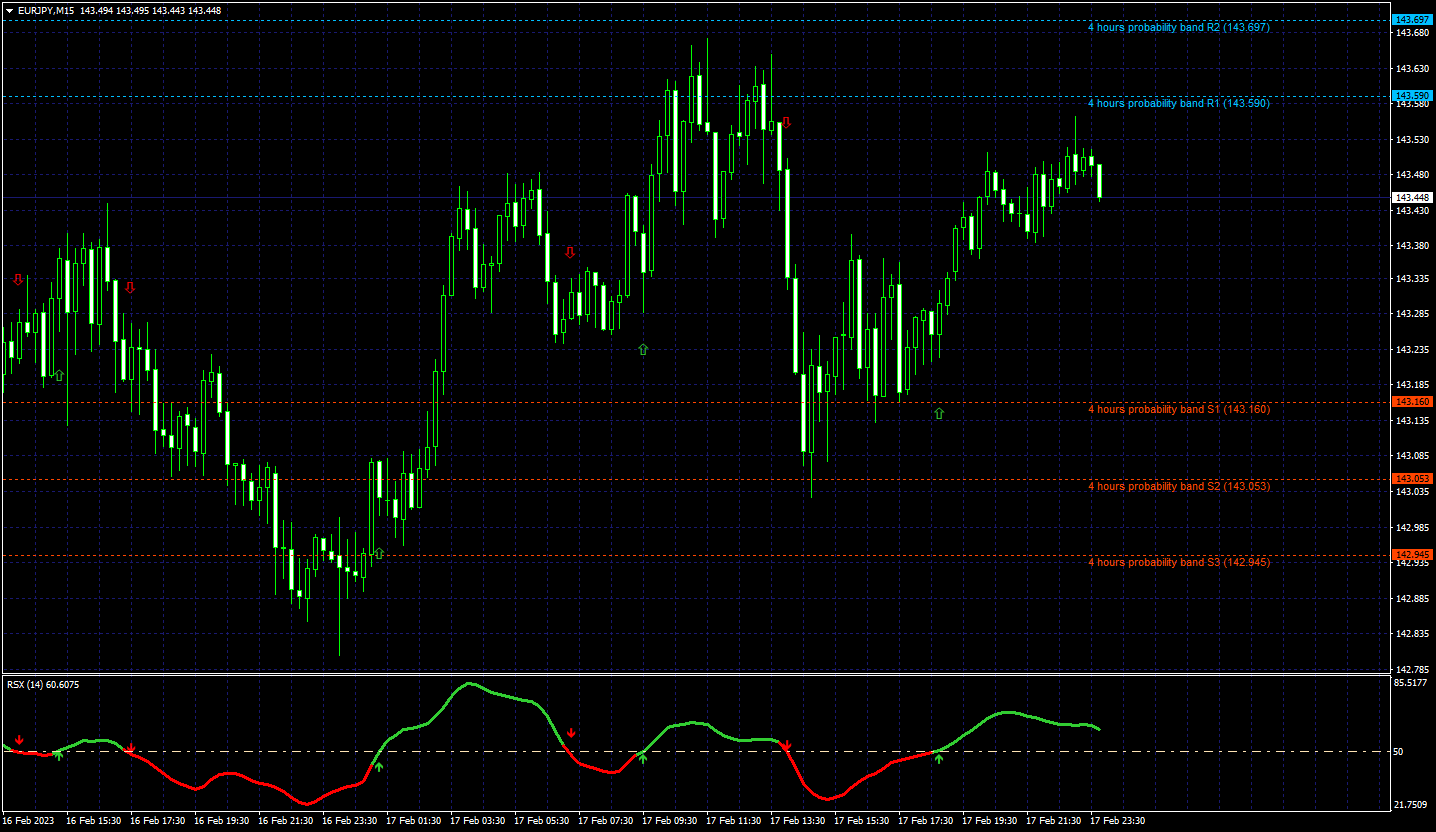The width and height of the screenshot is (1436, 832).
Task: Select the 142.885 price axis label
Action: (x=1412, y=598)
